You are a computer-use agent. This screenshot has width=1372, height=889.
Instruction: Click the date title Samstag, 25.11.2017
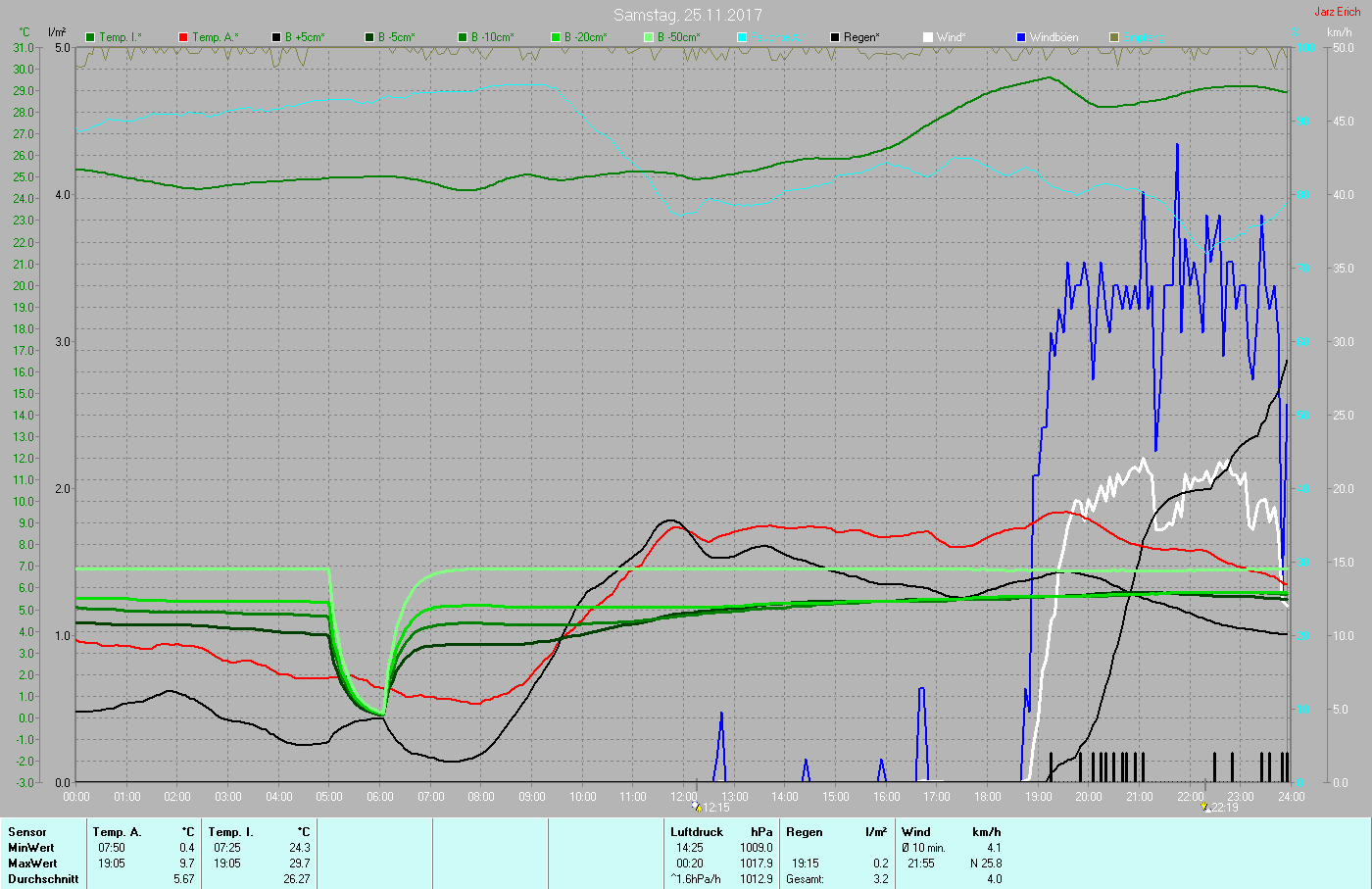point(687,15)
